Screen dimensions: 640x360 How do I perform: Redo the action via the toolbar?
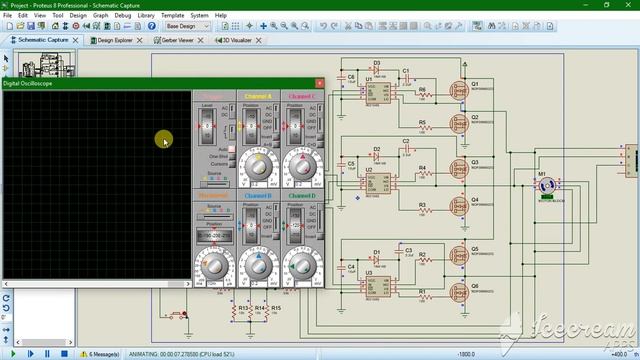click(334, 26)
